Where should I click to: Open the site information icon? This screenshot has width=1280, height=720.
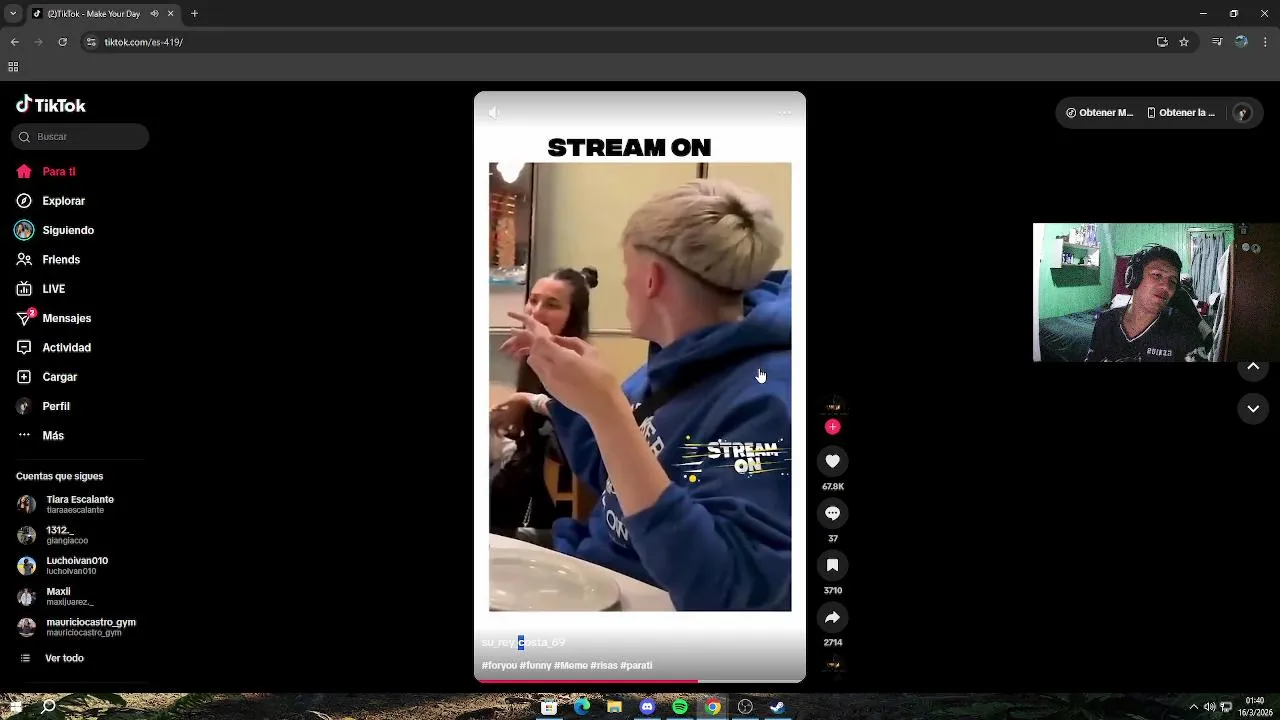[x=91, y=42]
